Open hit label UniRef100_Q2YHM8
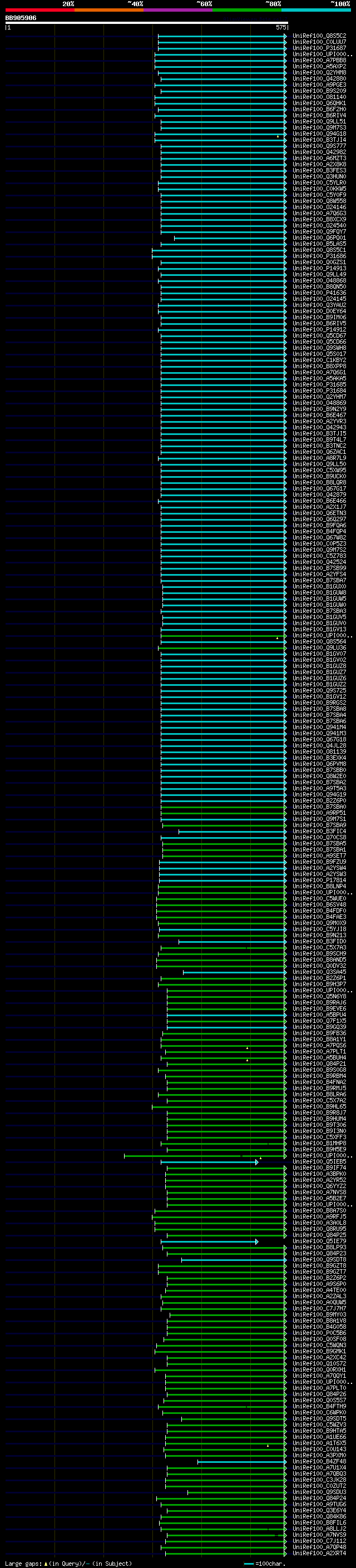The image size is (356, 1568). click(319, 72)
